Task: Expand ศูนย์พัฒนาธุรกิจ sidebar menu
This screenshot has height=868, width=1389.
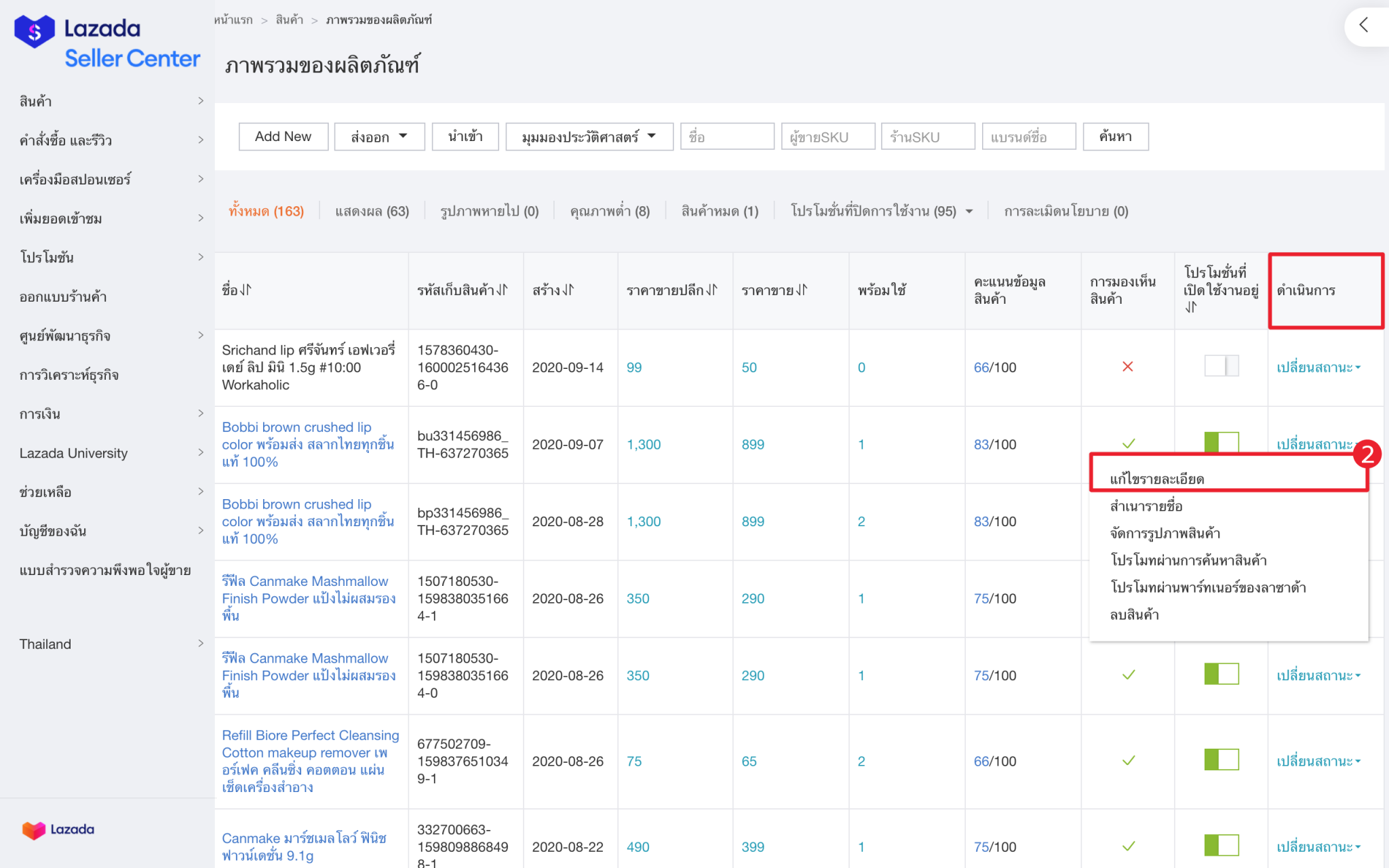Action: (x=111, y=336)
